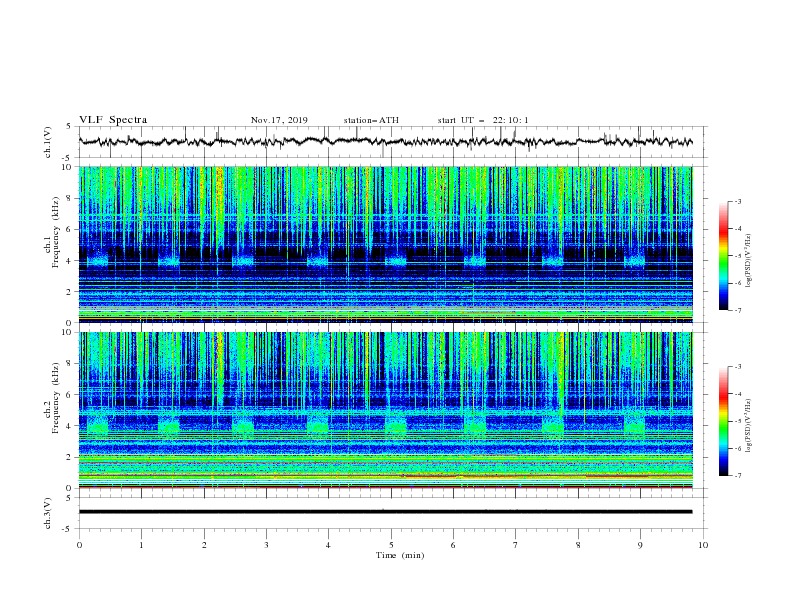Image resolution: width=792 pixels, height=612 pixels.
Task: Click time axis tick label "9"
Action: [640, 545]
